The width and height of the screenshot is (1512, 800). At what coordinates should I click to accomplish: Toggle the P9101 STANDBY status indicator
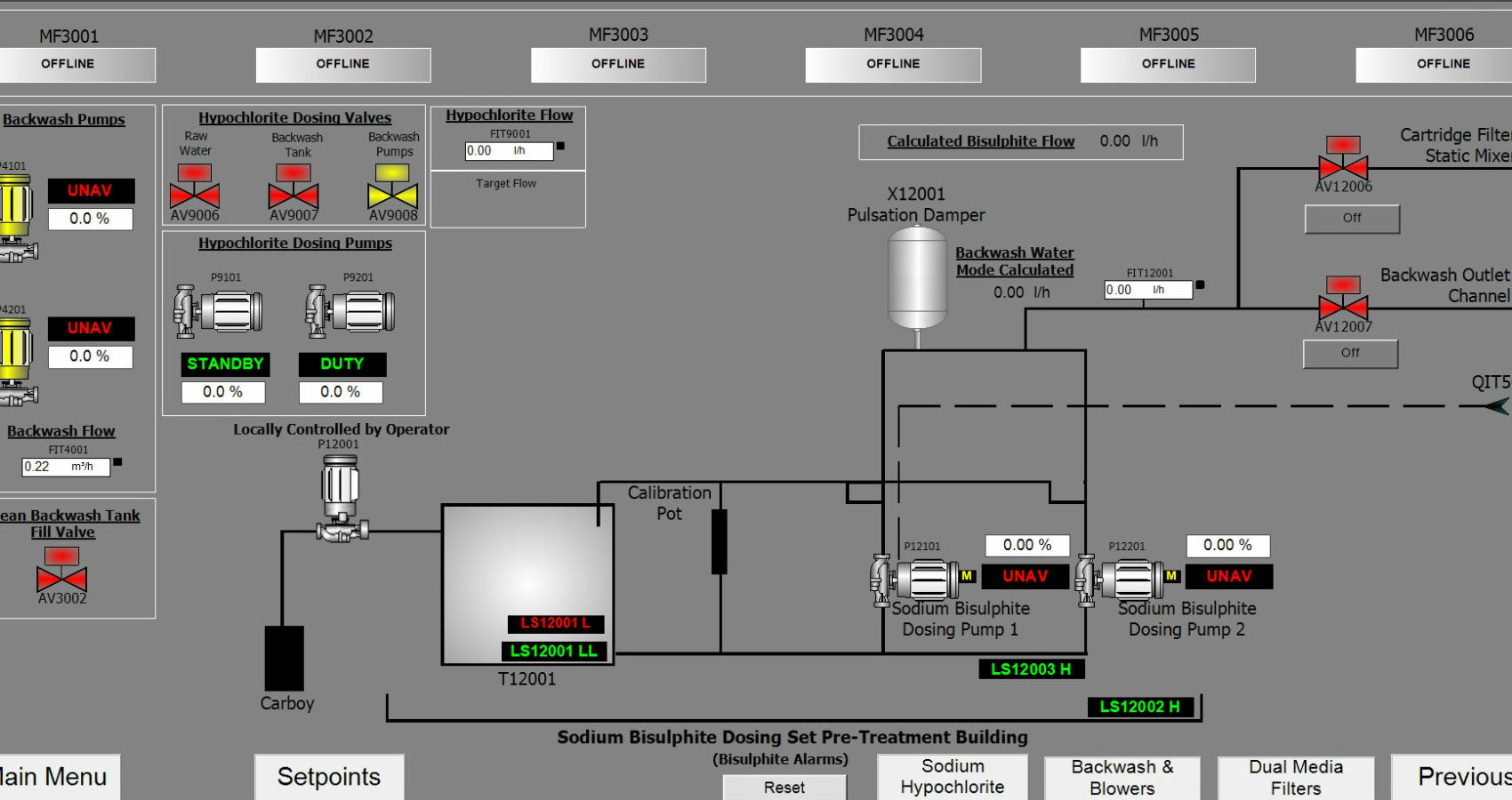[x=224, y=364]
